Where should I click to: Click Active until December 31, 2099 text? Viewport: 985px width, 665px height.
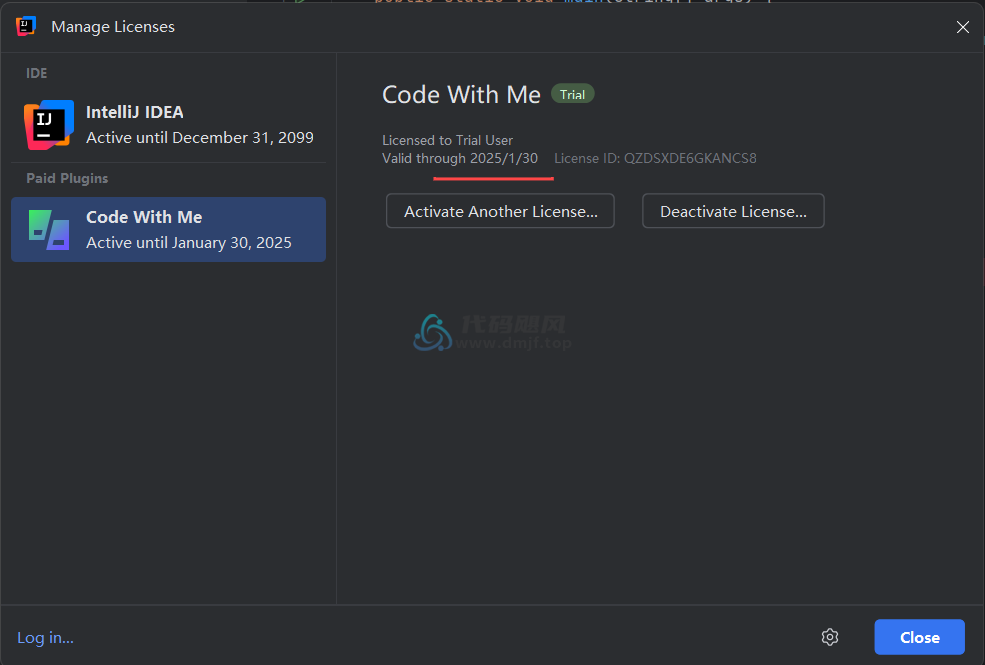200,138
